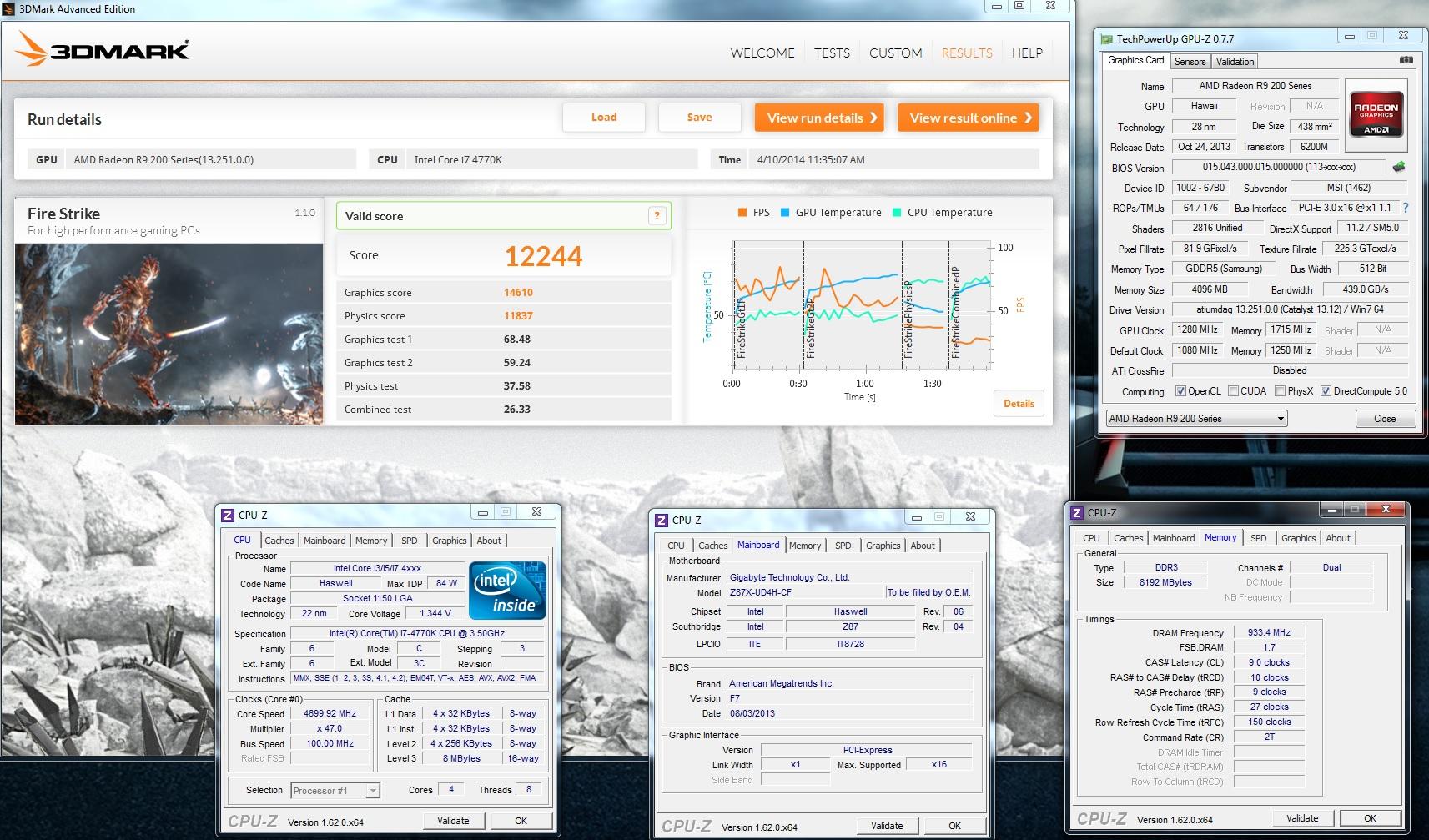Click the GPU-Z title bar icon
The height and width of the screenshot is (840, 1429).
1106,38
